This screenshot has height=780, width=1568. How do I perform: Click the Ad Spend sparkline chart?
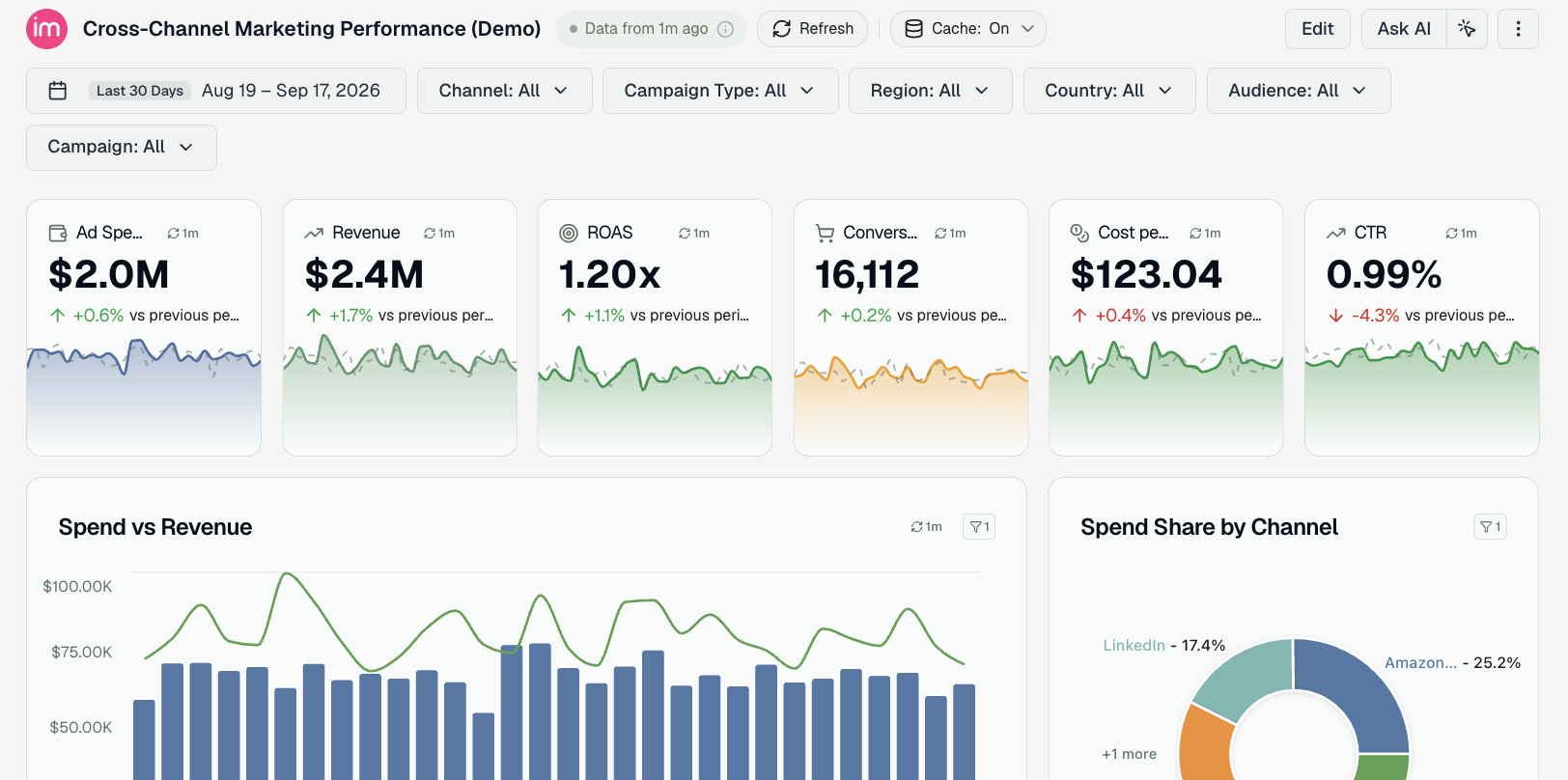click(x=144, y=396)
